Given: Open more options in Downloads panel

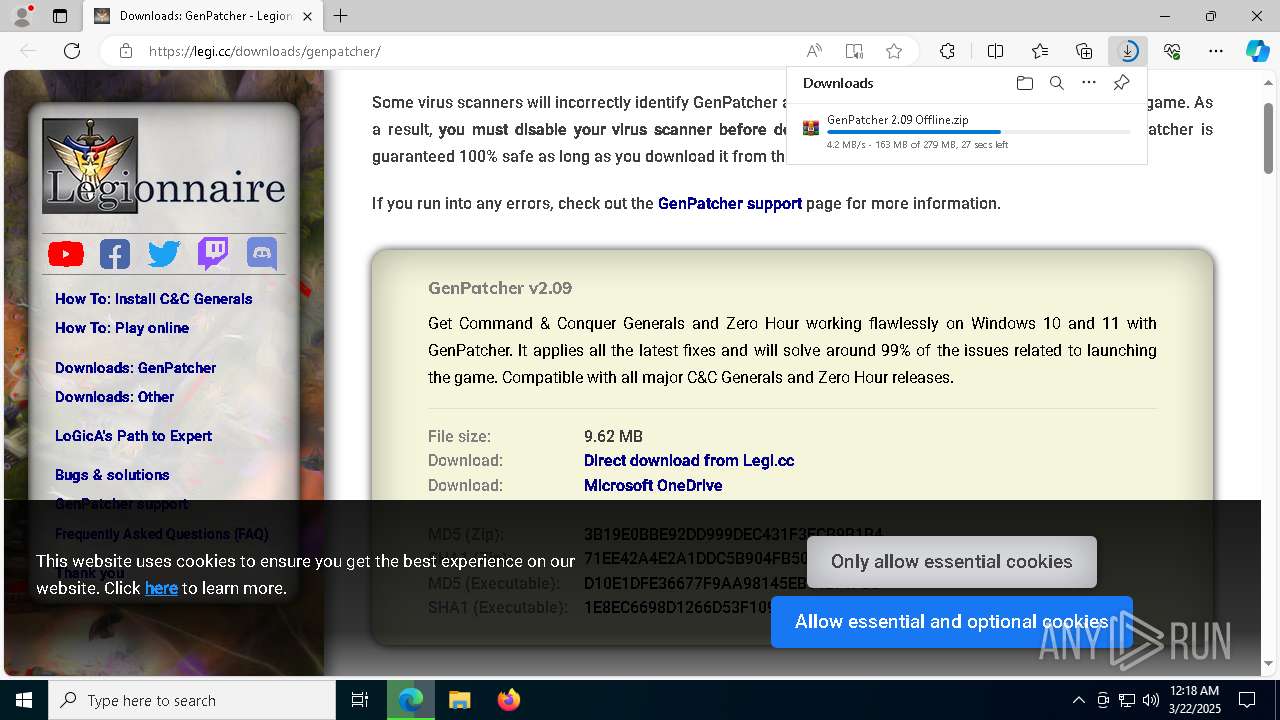Looking at the screenshot, I should 1089,83.
